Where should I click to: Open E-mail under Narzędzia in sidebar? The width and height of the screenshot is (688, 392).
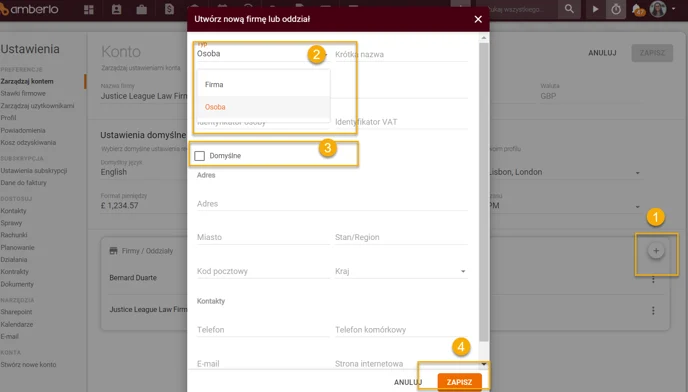click(10, 336)
